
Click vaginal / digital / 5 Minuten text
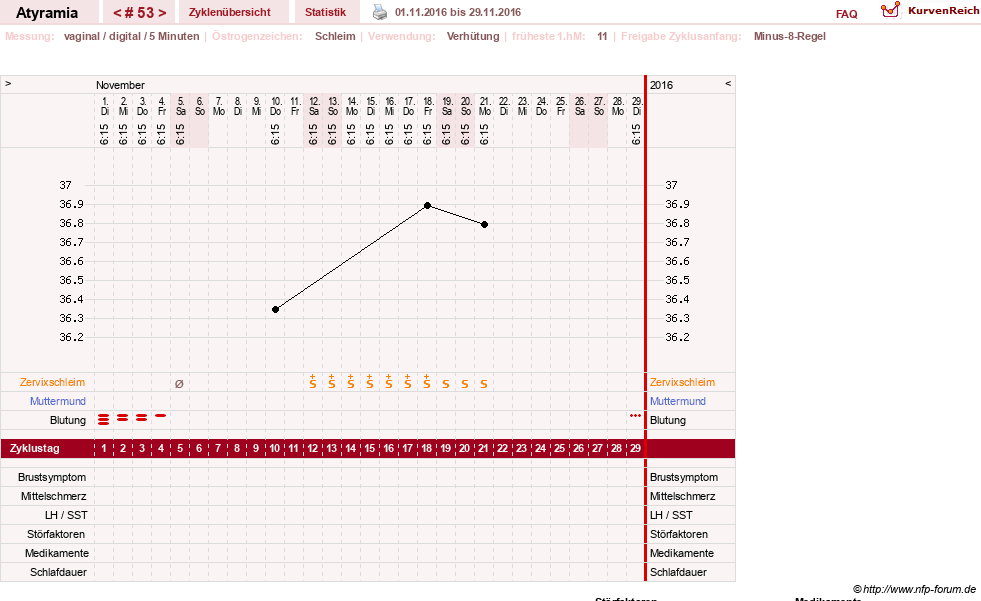click(x=131, y=36)
